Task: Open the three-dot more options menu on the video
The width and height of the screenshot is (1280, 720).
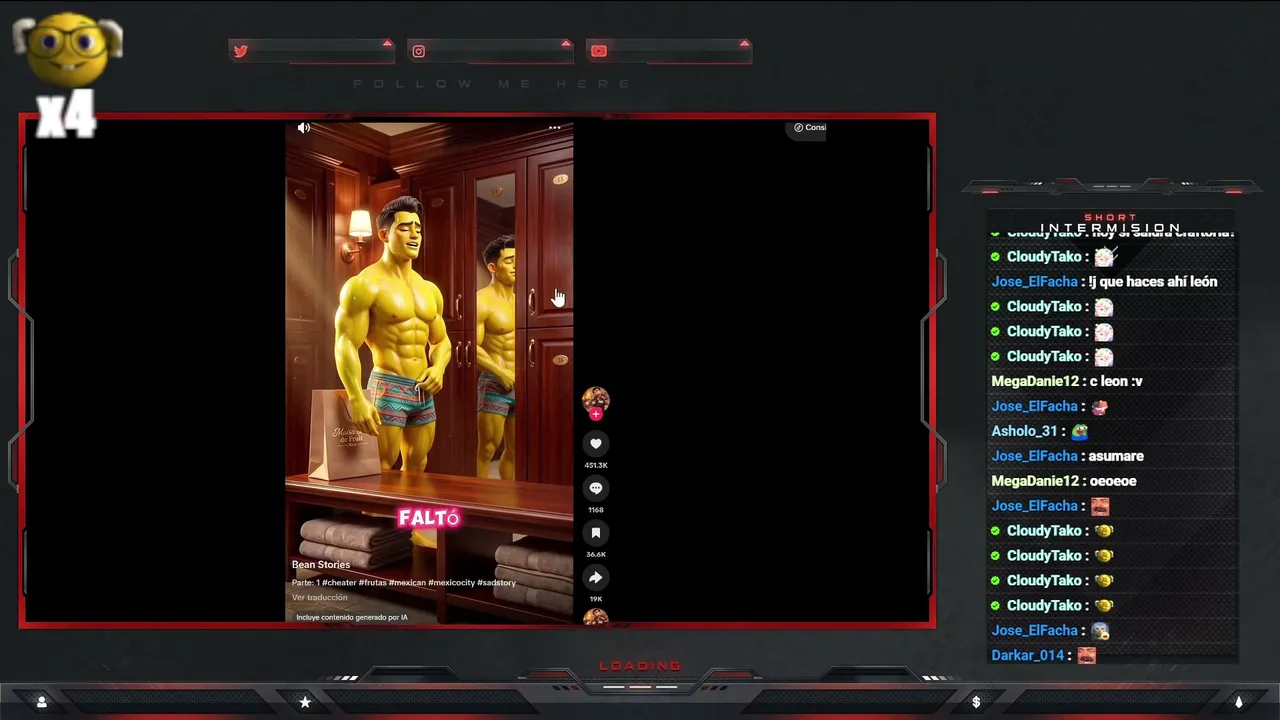Action: pyautogui.click(x=554, y=128)
